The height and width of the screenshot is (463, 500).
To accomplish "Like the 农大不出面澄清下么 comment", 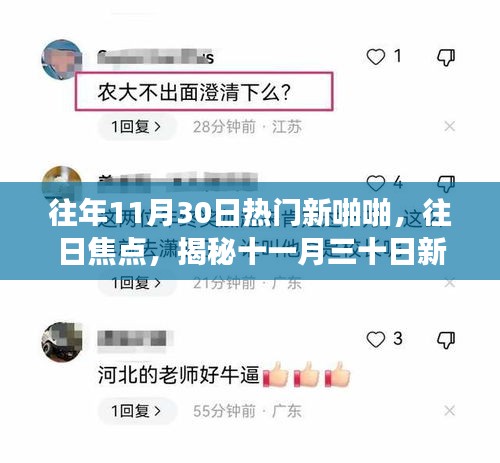I will pos(376,57).
